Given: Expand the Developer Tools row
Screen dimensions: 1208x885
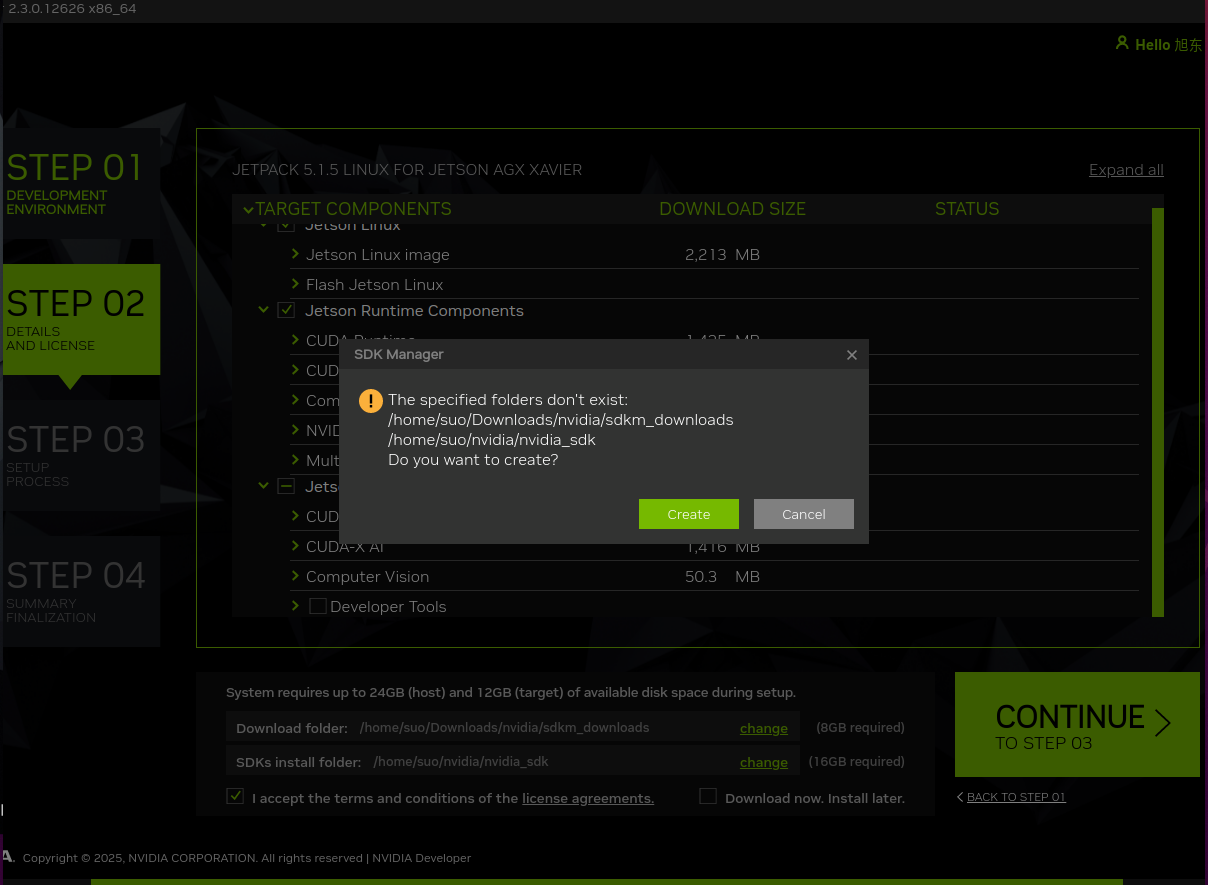Looking at the screenshot, I should click(296, 606).
